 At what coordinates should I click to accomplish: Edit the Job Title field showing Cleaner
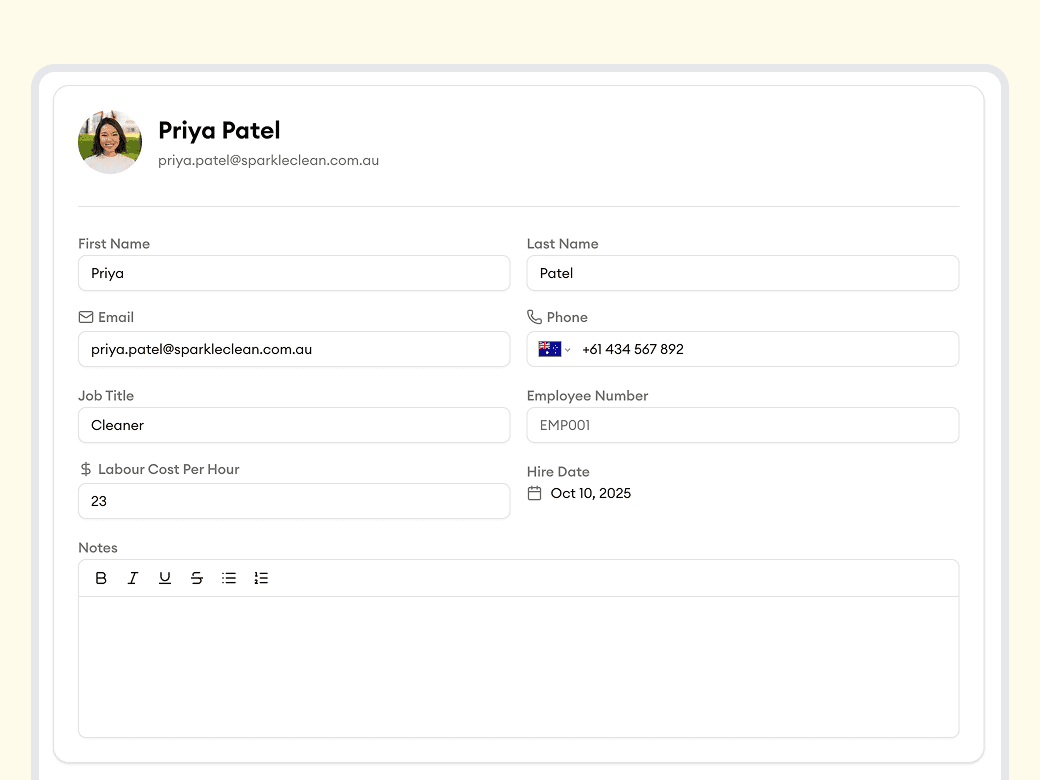(x=294, y=425)
